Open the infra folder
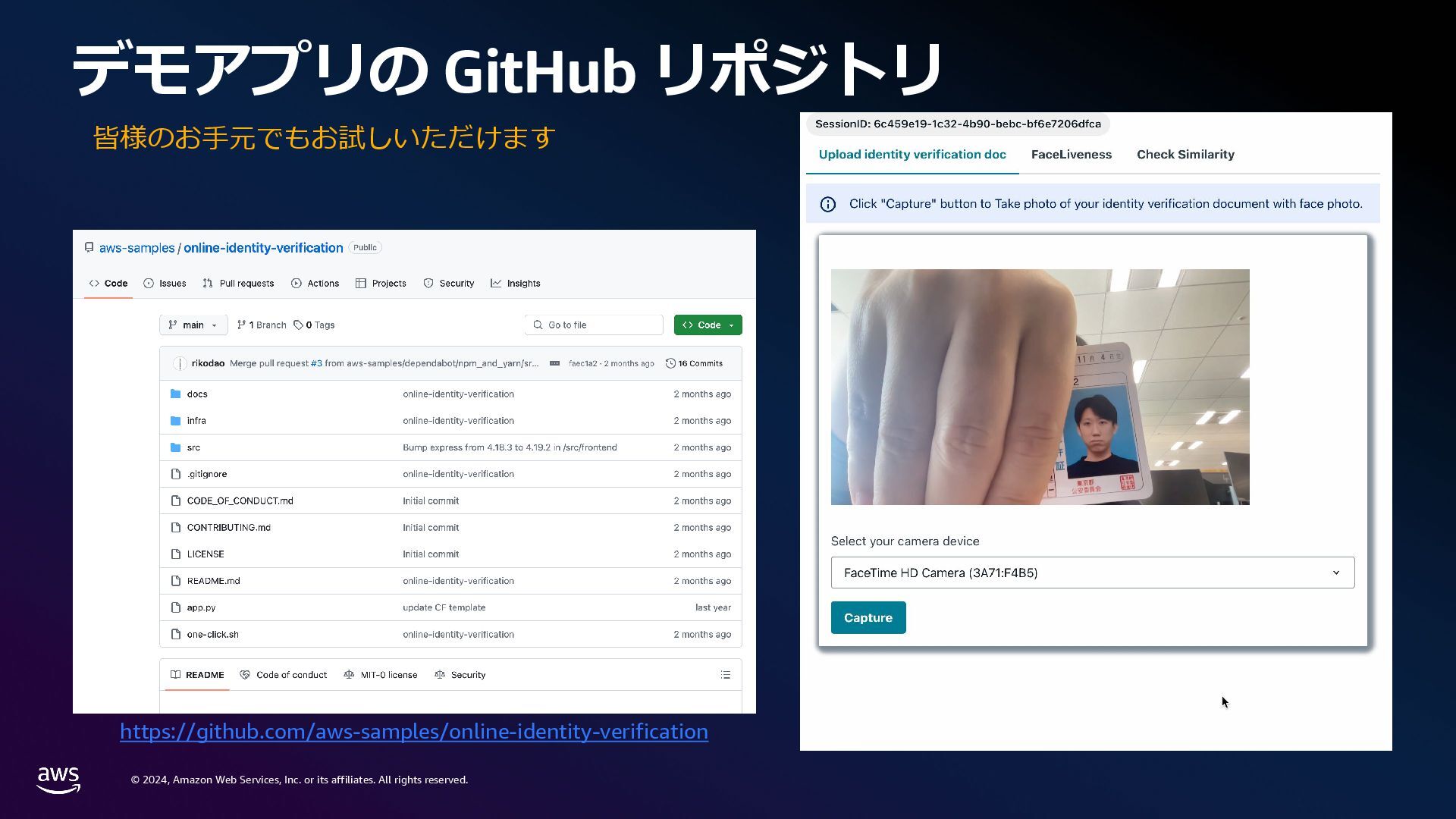 click(196, 421)
